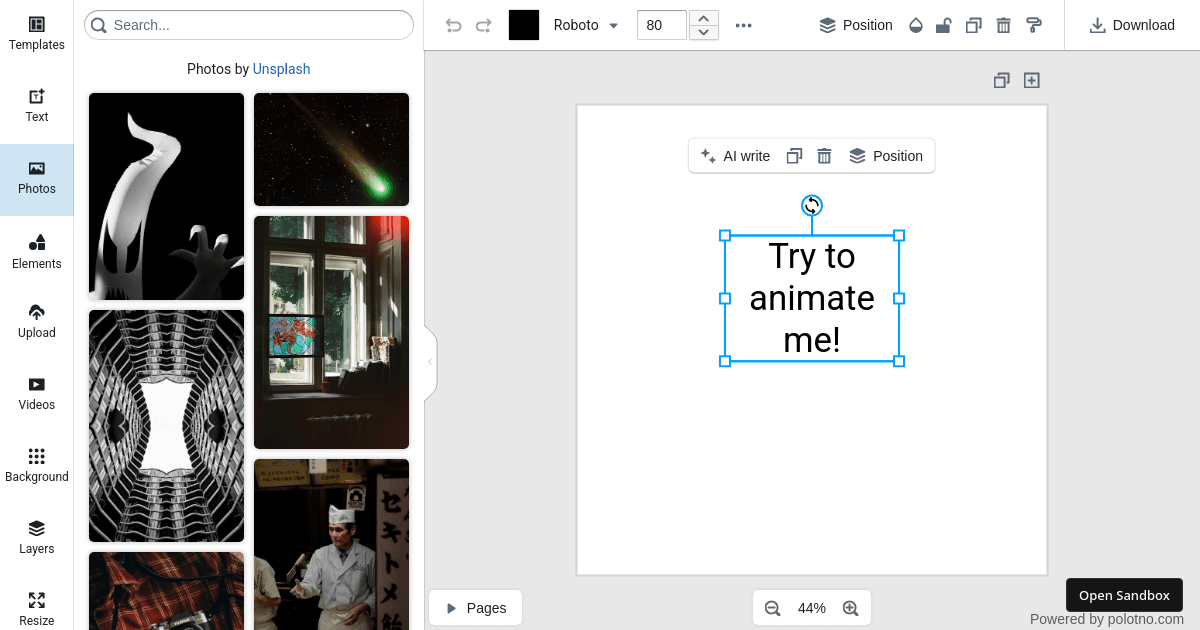The image size is (1200, 630).
Task: Select the window interior photo thumbnail
Action: (331, 332)
